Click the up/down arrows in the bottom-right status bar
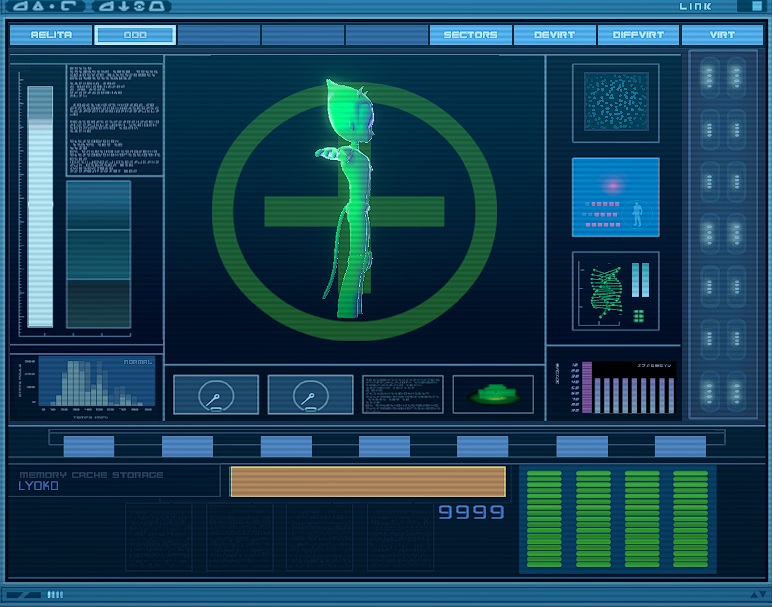Image resolution: width=772 pixels, height=607 pixels. point(758,595)
